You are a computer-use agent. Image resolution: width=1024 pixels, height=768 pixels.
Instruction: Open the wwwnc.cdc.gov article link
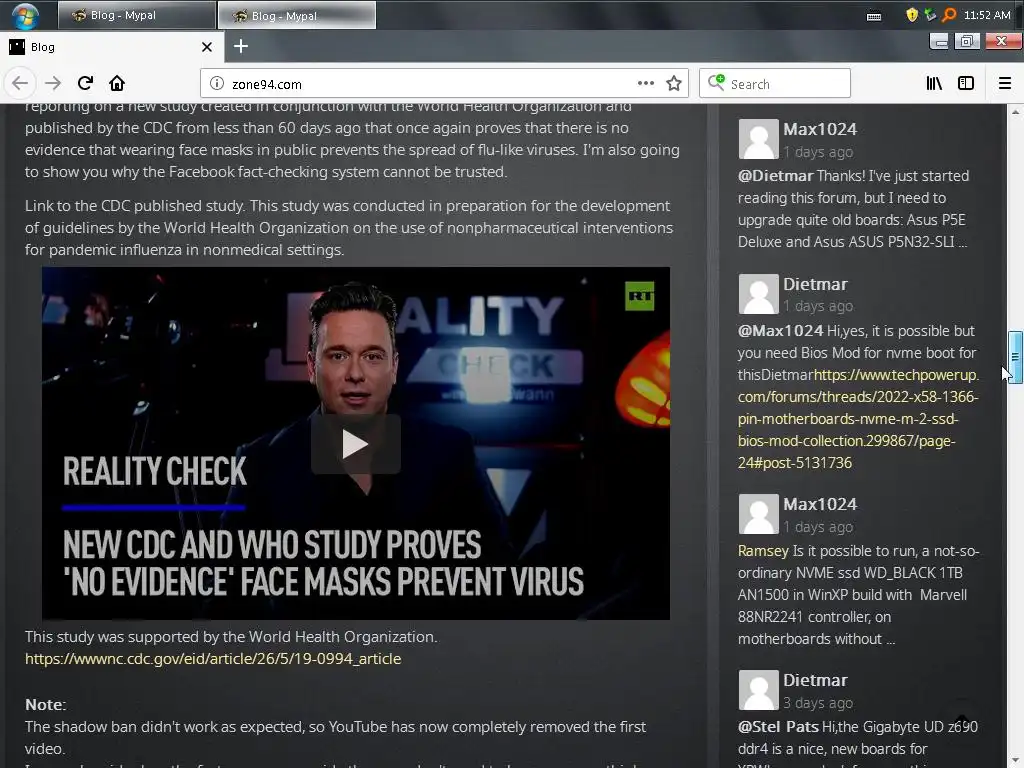(213, 659)
